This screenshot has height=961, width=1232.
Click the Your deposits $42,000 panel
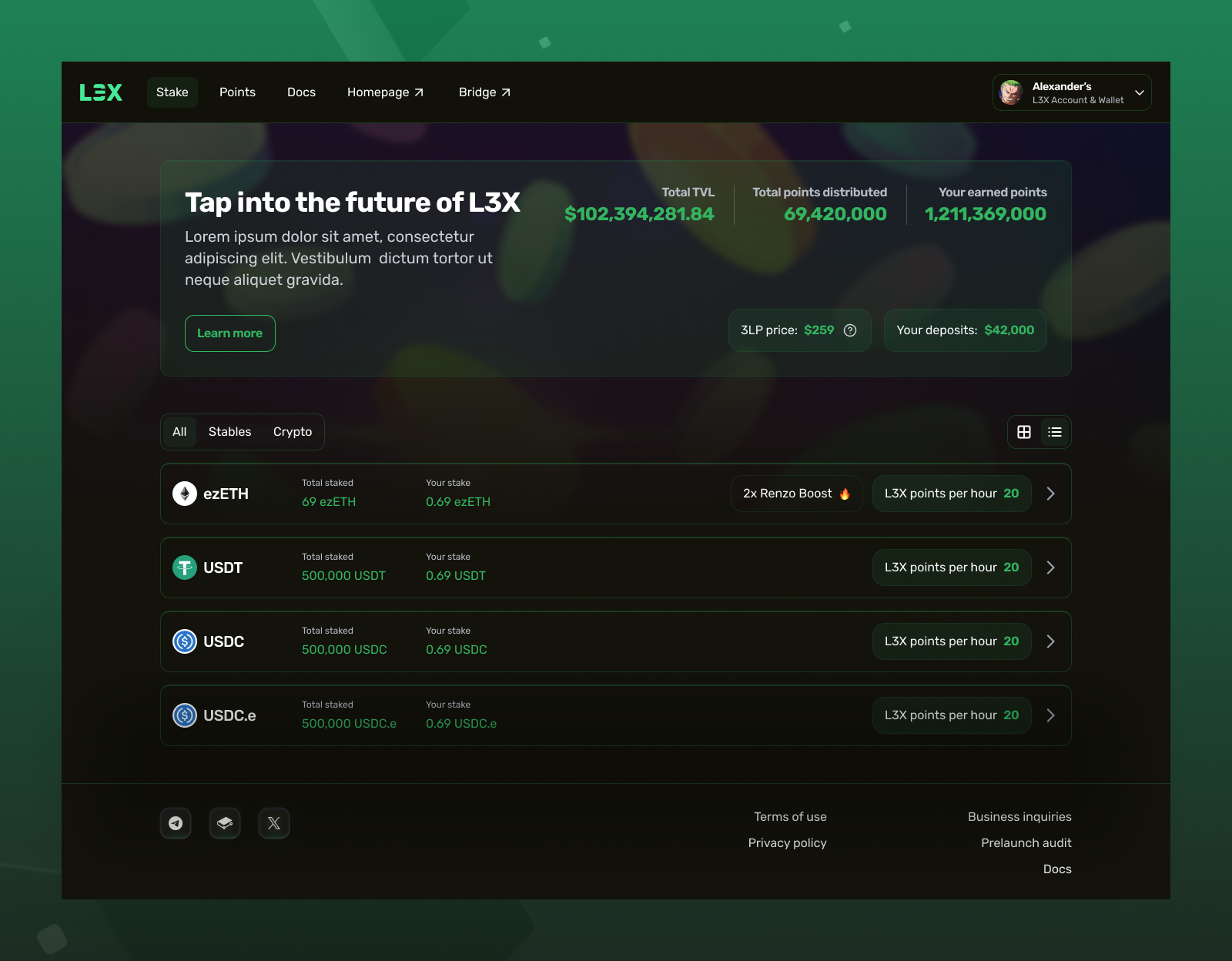965,330
